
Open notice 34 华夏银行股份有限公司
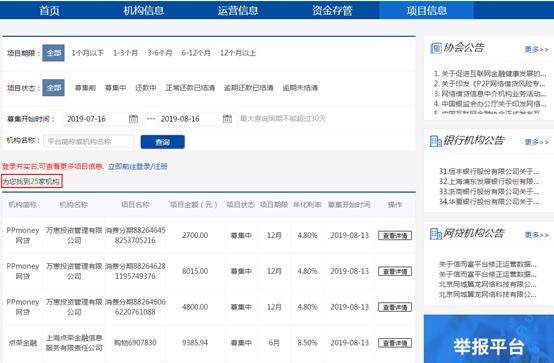[489, 201]
